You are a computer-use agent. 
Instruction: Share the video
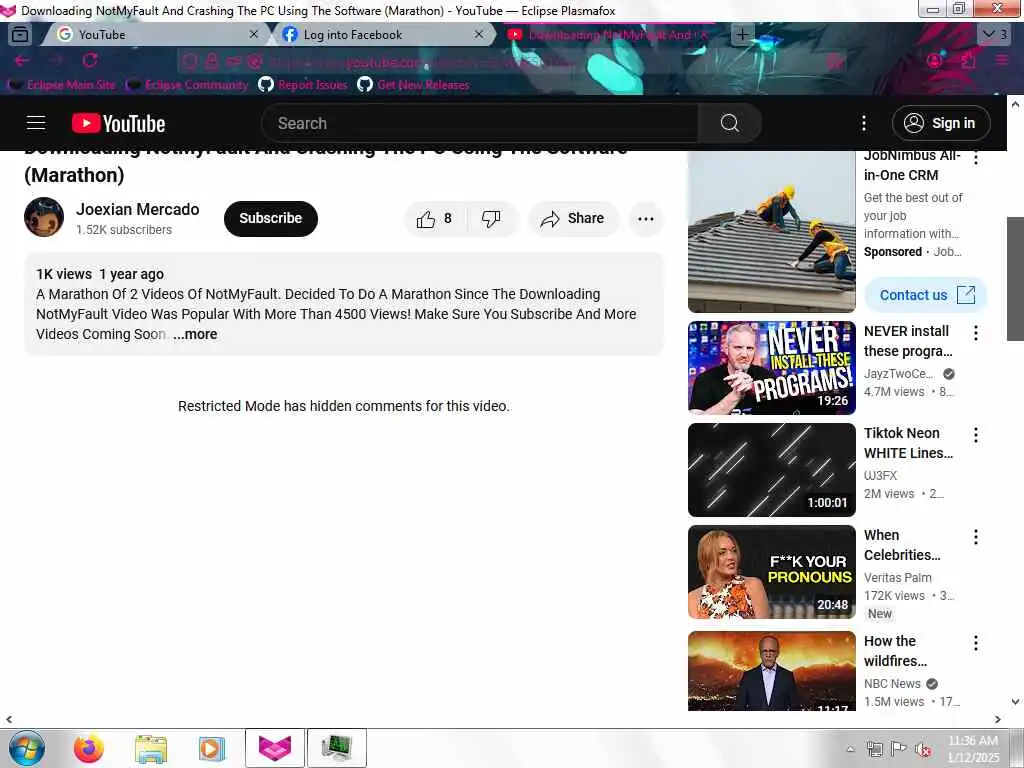[x=572, y=219]
